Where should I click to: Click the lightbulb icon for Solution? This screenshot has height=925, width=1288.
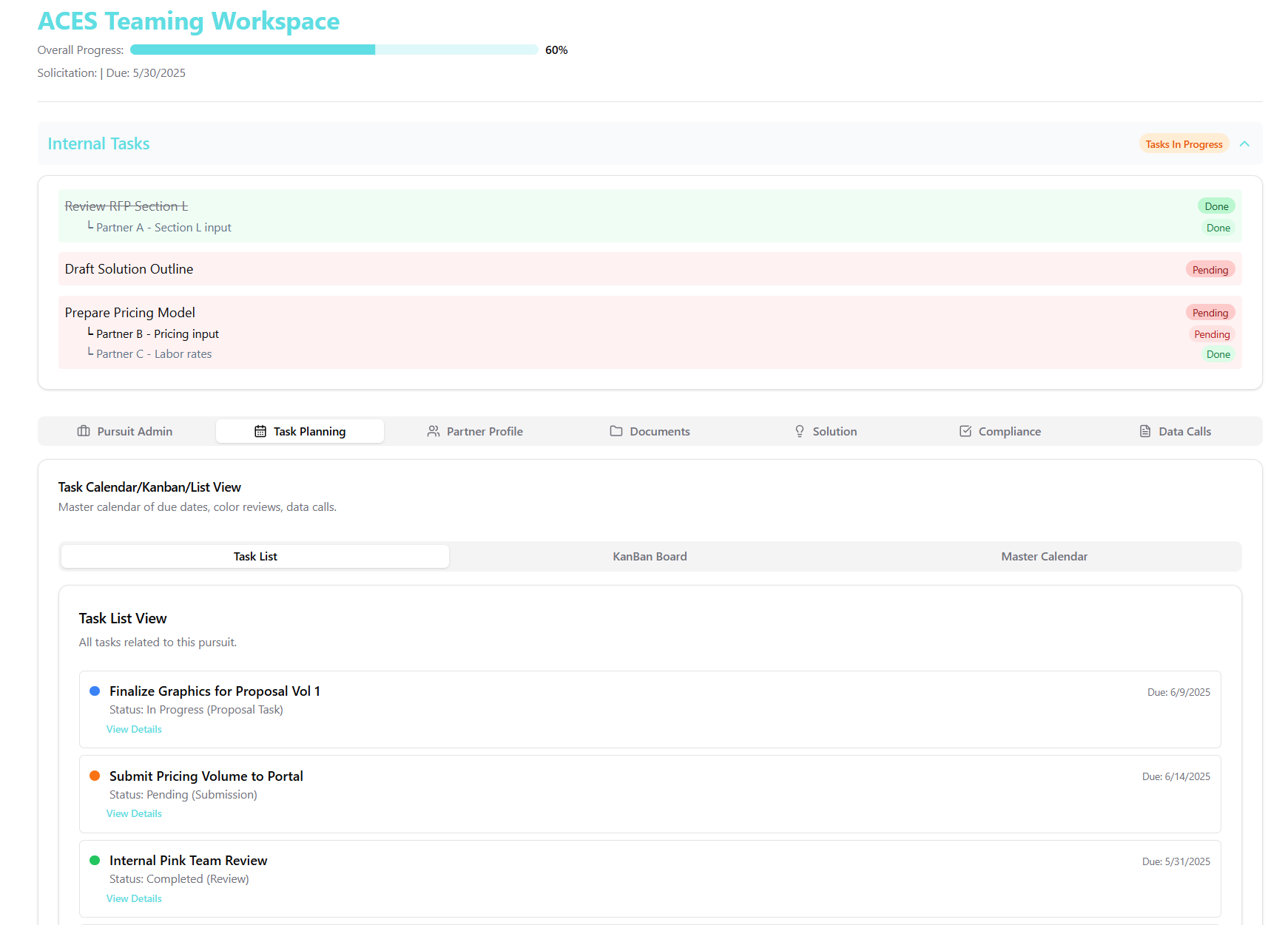coord(800,431)
